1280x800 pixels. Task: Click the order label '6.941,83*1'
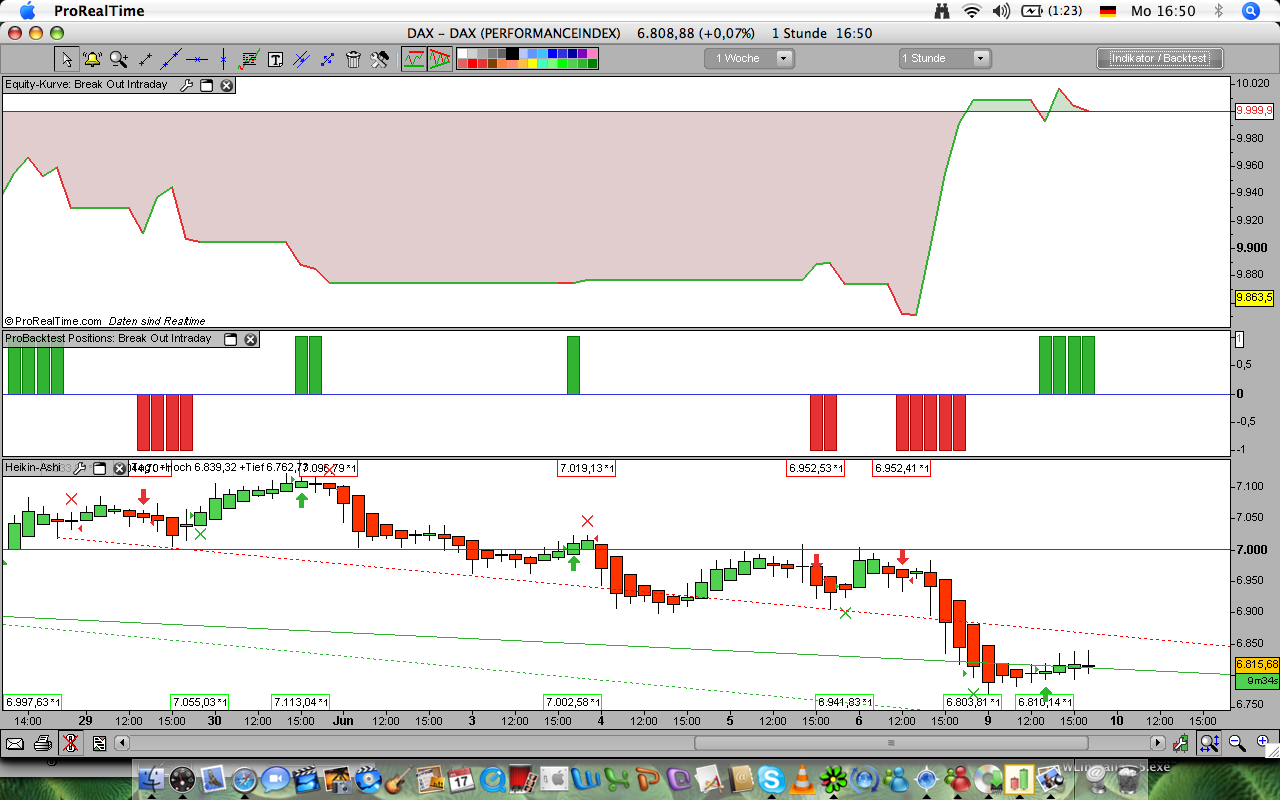tap(845, 702)
